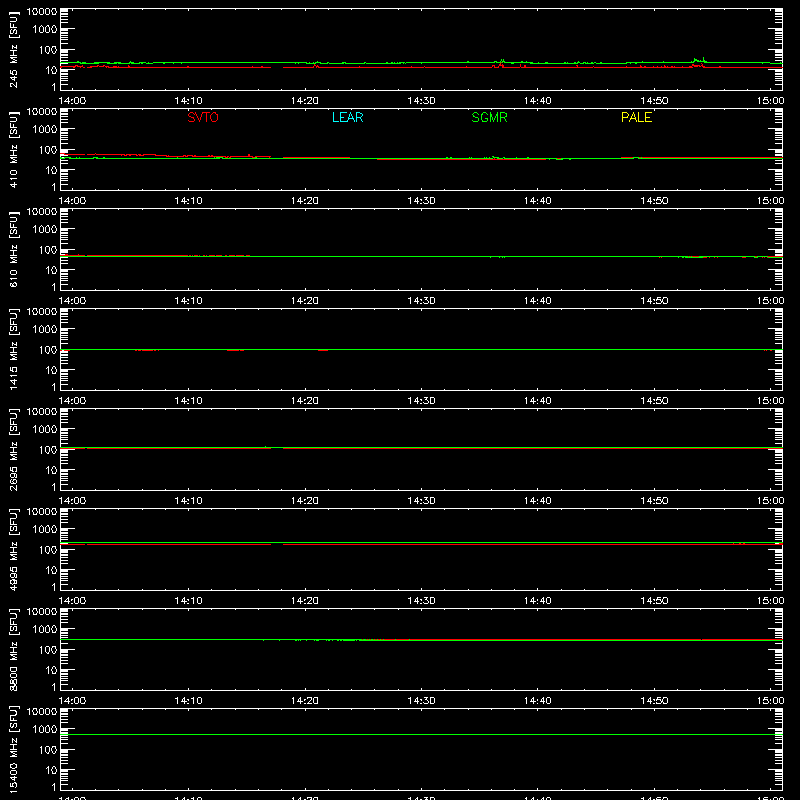Image resolution: width=800 pixels, height=800 pixels.
Task: Click the yellow PALE station label
Action: (x=636, y=117)
